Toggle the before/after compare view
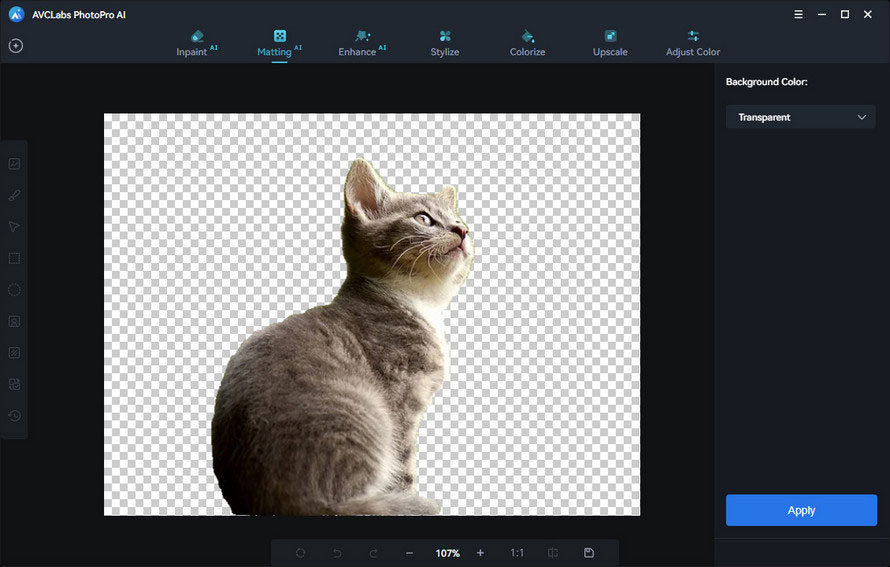Image resolution: width=890 pixels, height=567 pixels. click(x=553, y=553)
